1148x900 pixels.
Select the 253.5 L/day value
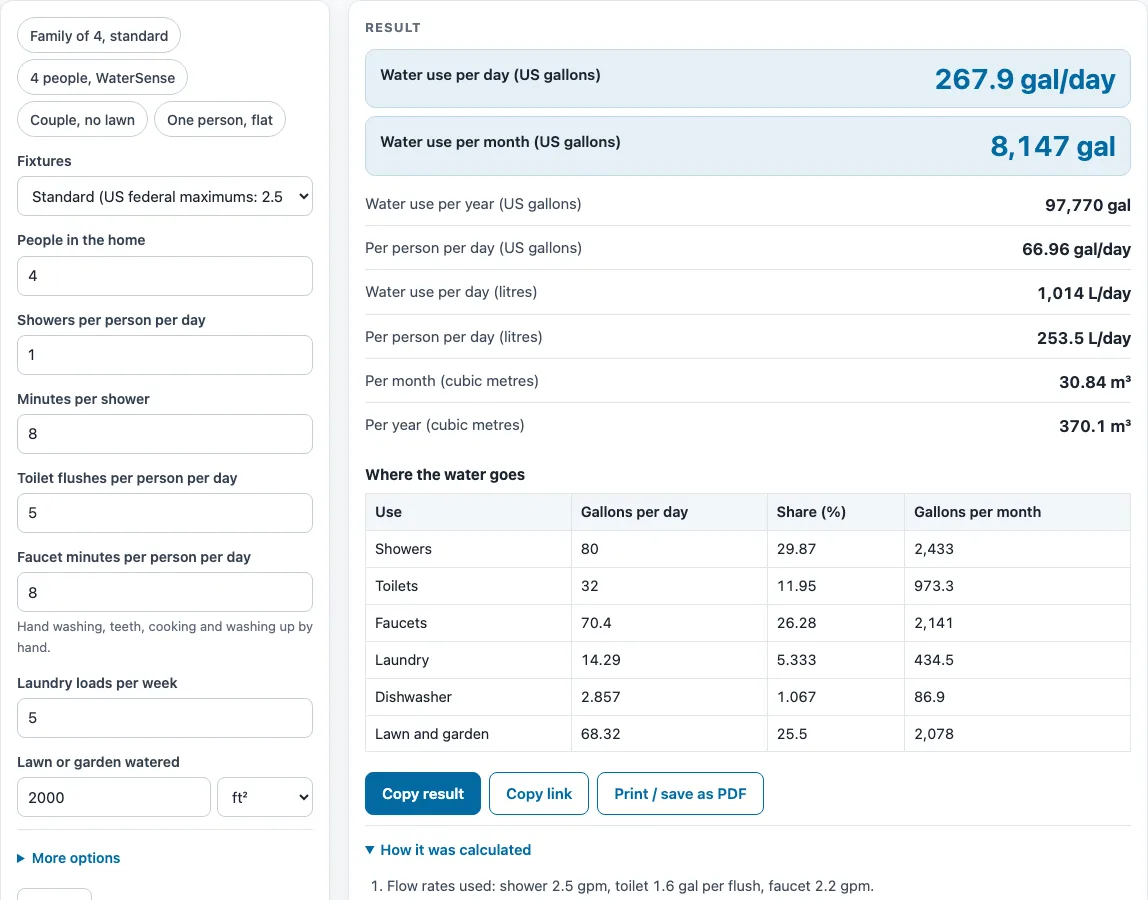[x=1084, y=338]
